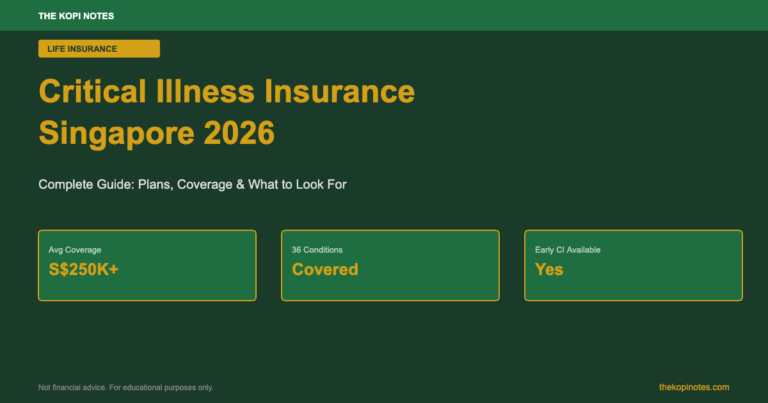The image size is (768, 403).
Task: Click THE KOPI NOTES header brand text
Action: [x=76, y=16]
